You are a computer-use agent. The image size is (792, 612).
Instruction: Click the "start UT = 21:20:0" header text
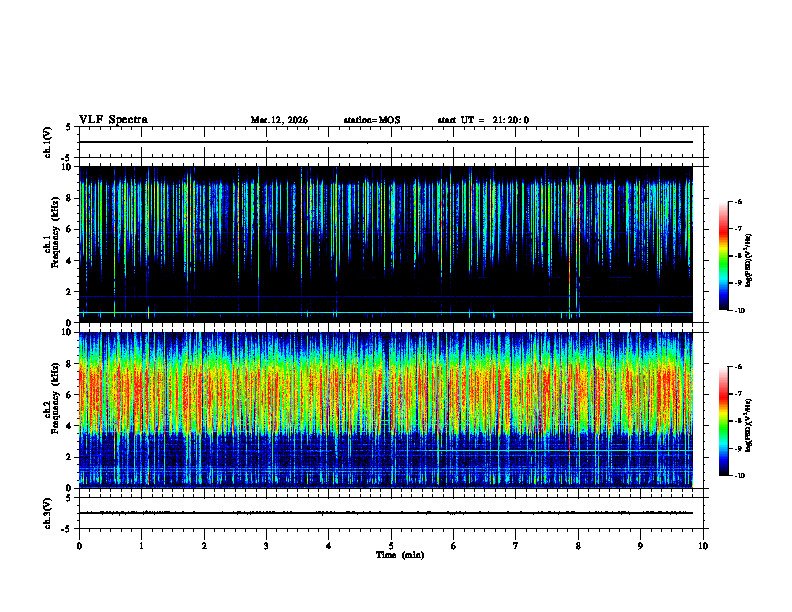[483, 120]
